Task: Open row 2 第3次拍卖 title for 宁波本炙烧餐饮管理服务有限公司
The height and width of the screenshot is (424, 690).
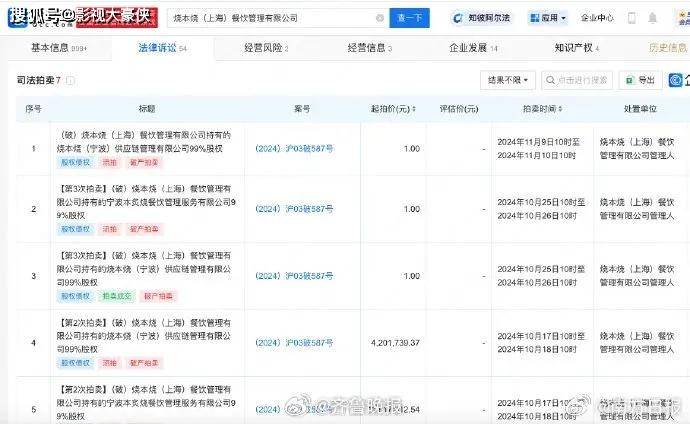Action: (x=146, y=202)
